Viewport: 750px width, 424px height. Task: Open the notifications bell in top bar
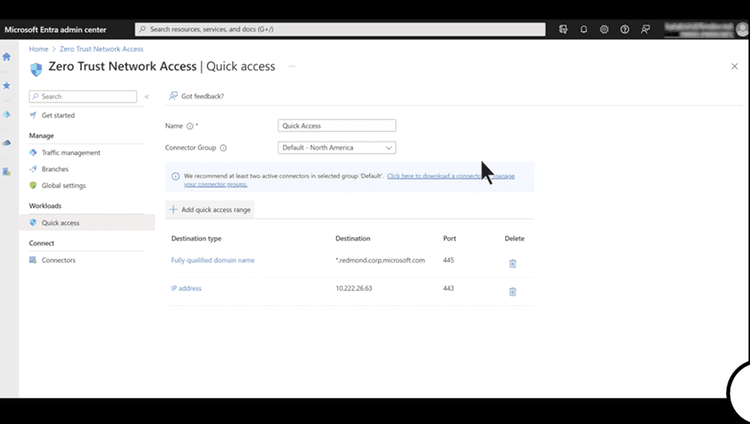pos(584,30)
